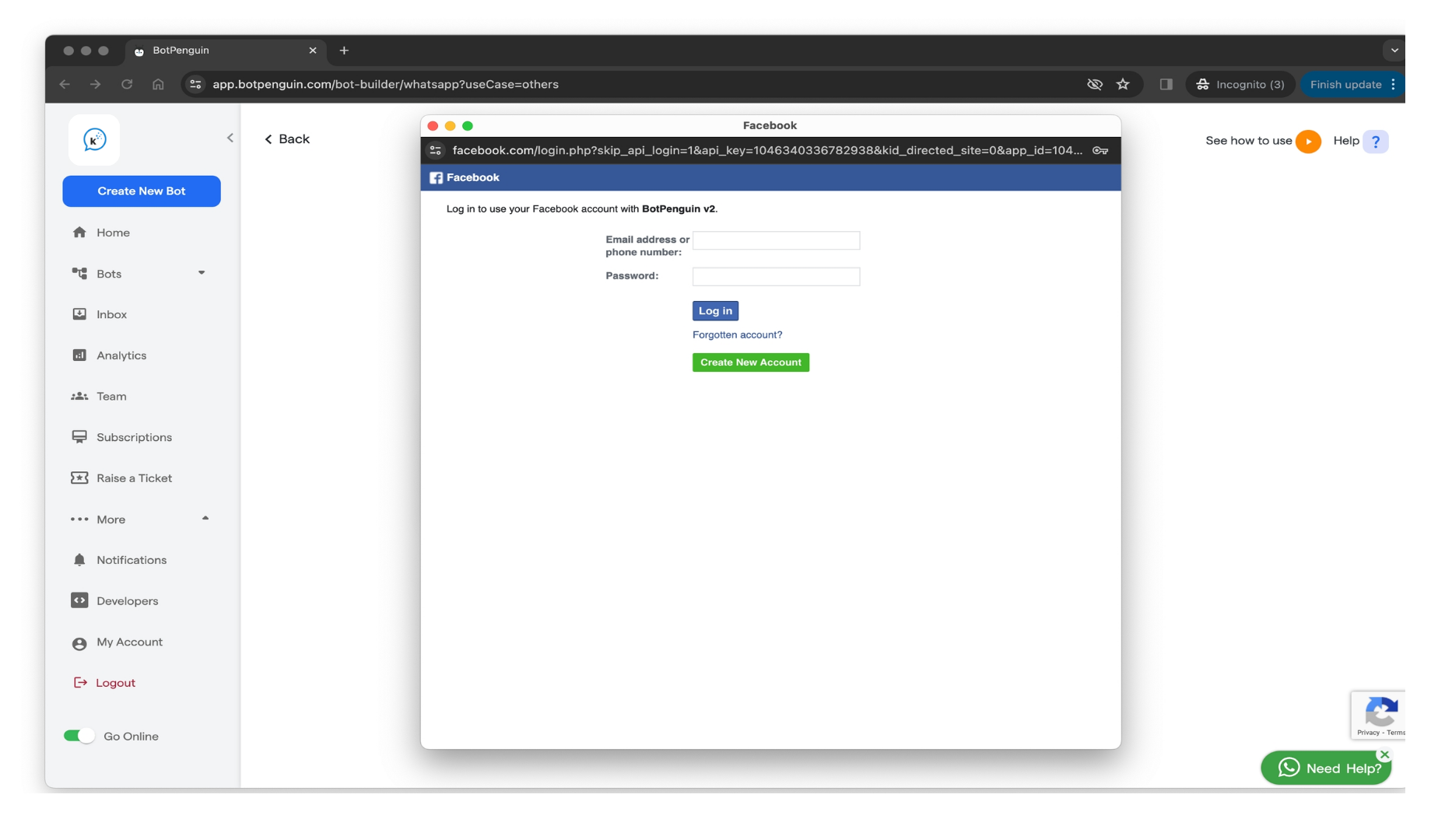Screen dimensions: 1452x840
Task: Click the Logout exit icon
Action: (80, 682)
